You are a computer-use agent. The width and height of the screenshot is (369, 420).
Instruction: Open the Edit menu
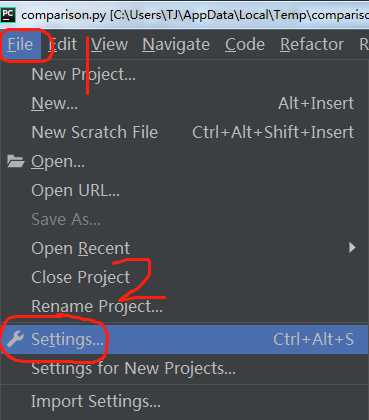63,44
